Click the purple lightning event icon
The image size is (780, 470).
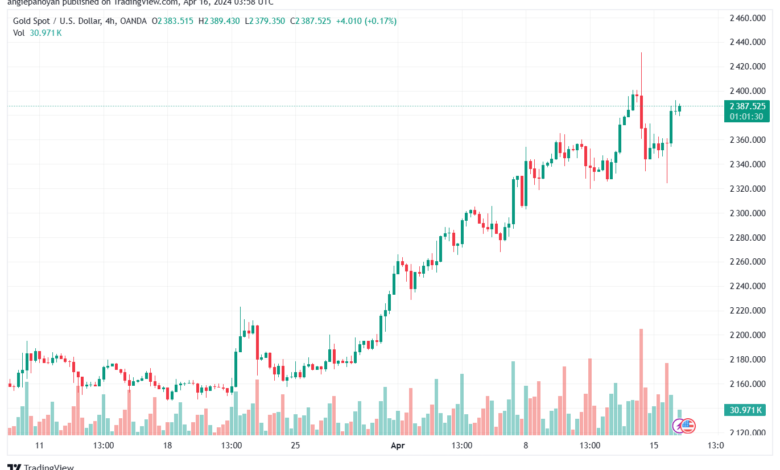click(x=678, y=426)
